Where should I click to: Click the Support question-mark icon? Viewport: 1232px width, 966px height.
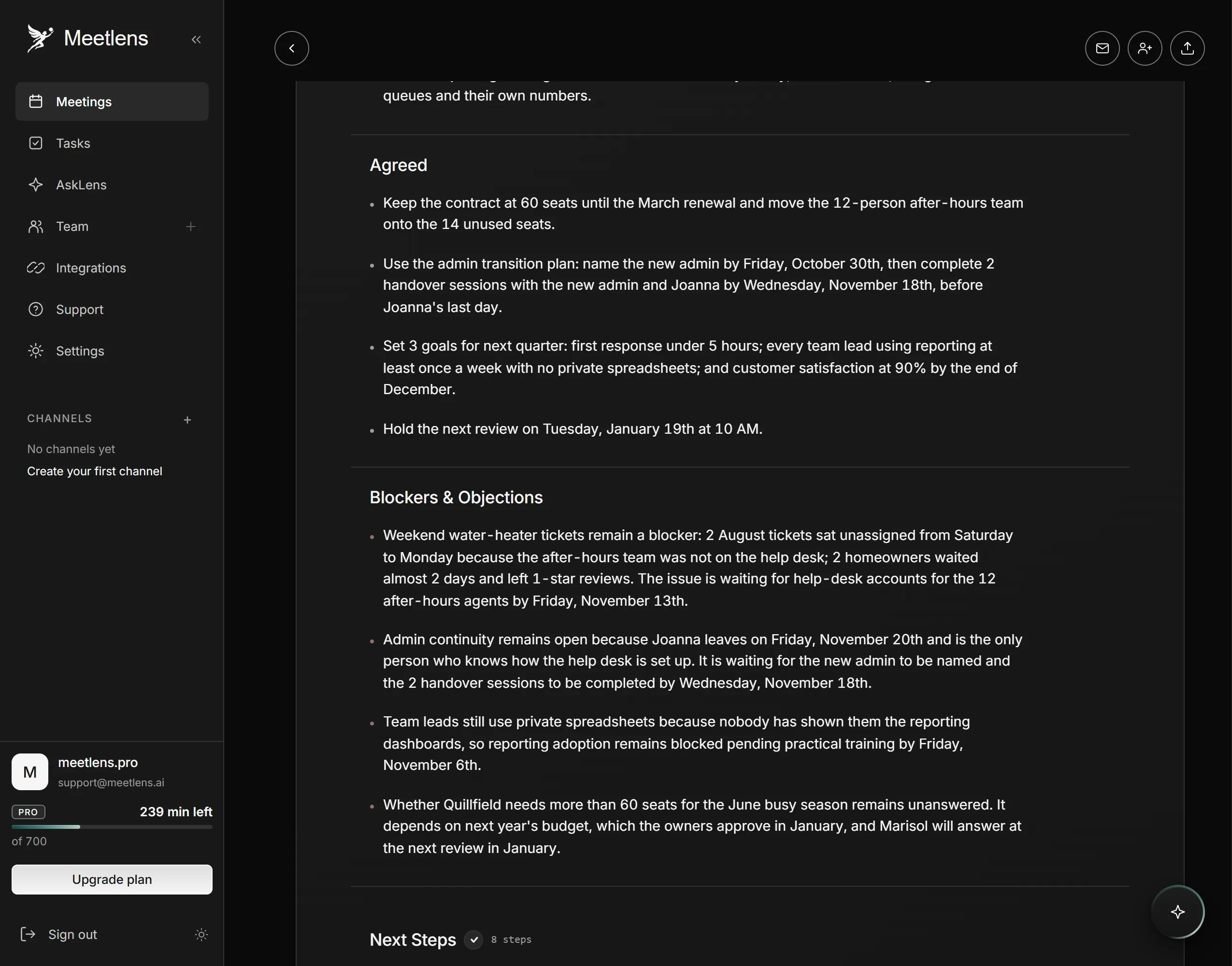point(36,310)
